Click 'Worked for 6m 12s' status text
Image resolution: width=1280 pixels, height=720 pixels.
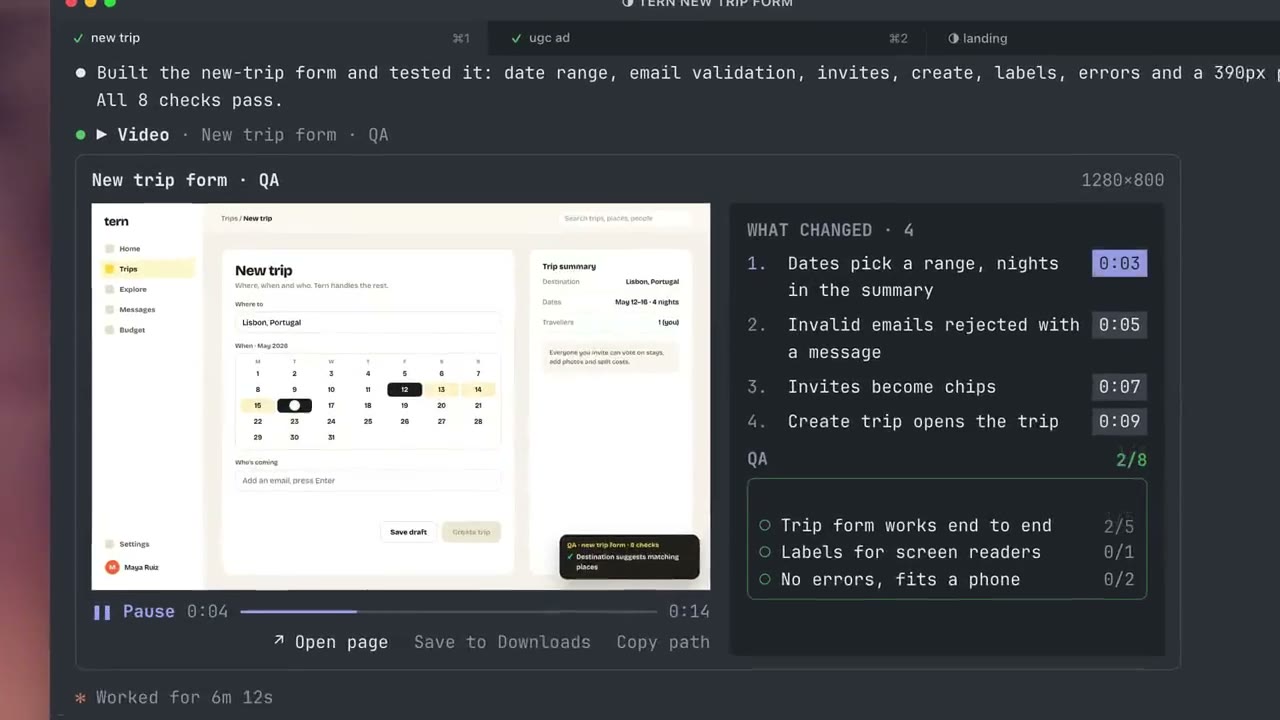184,697
